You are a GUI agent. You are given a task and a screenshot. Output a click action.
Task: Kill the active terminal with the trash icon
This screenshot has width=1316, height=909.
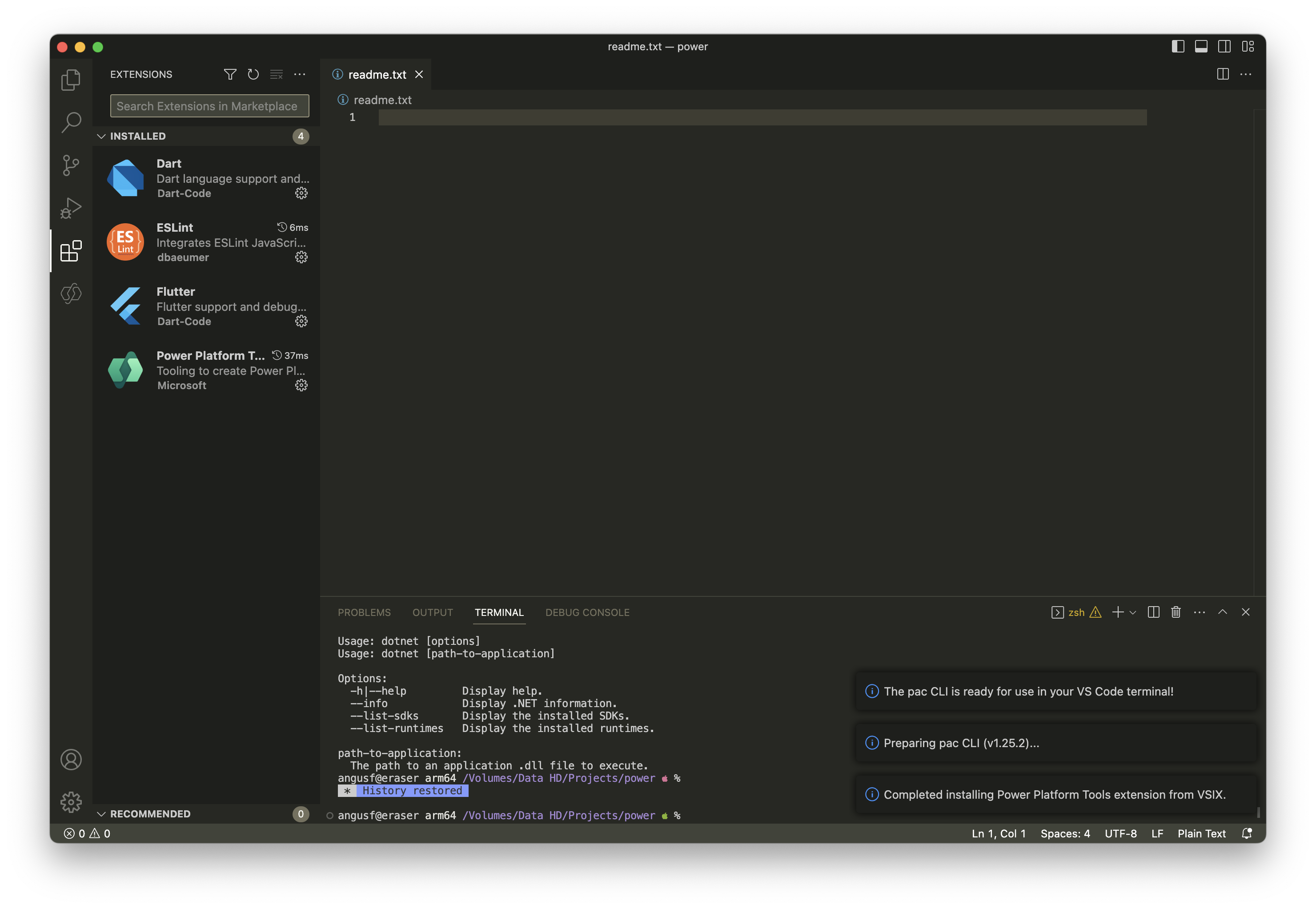click(1176, 611)
